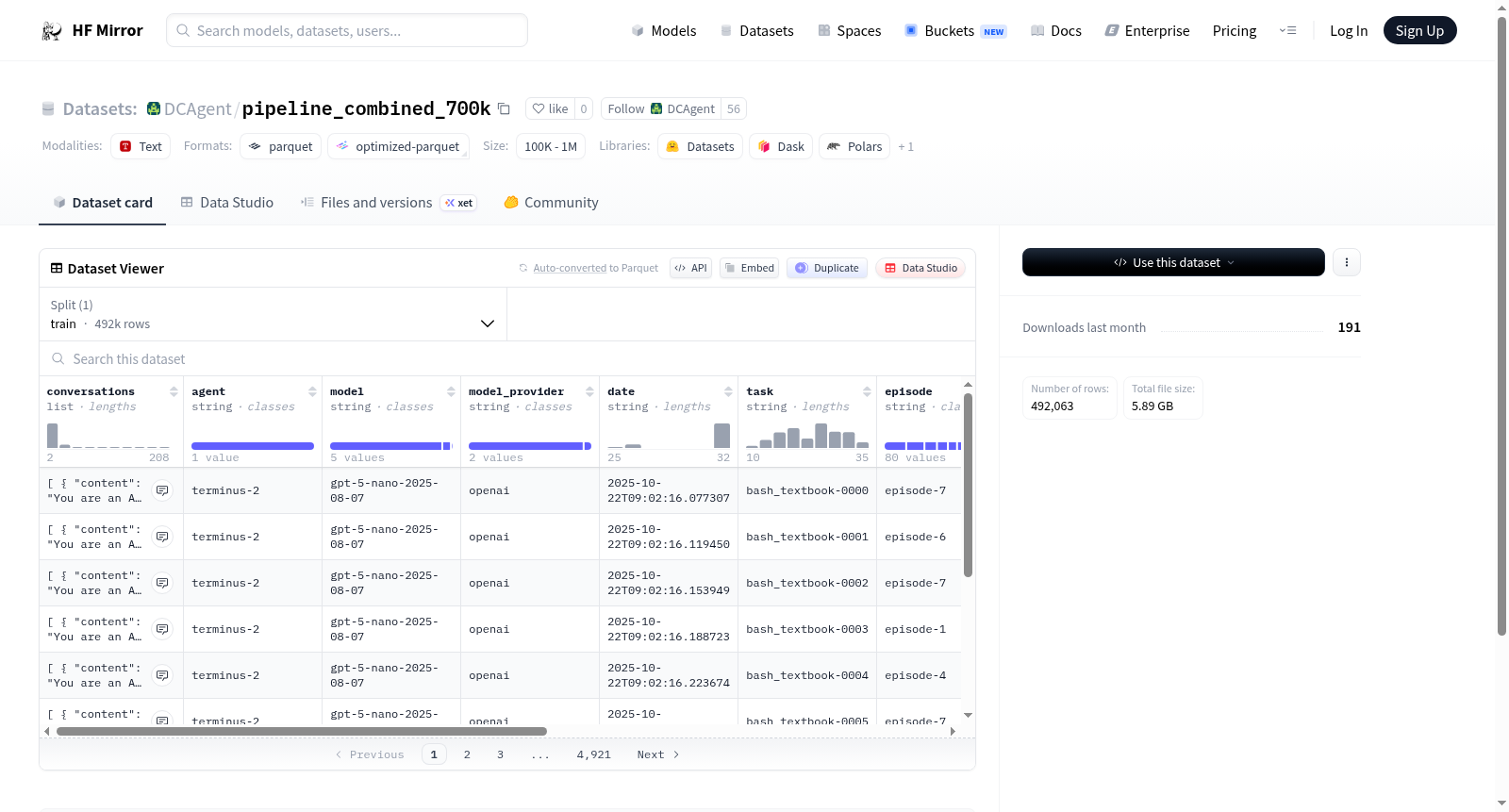Copy dataset name with the copy icon
Image resolution: width=1509 pixels, height=812 pixels.
tap(504, 109)
